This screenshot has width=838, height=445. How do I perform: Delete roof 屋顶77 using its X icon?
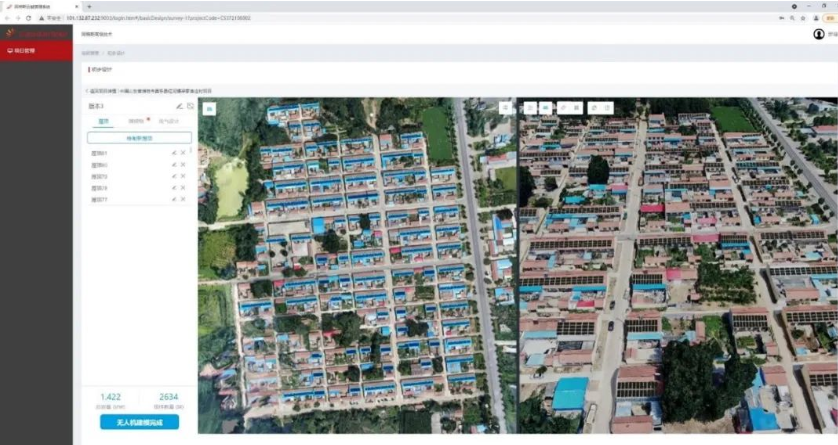tap(183, 200)
